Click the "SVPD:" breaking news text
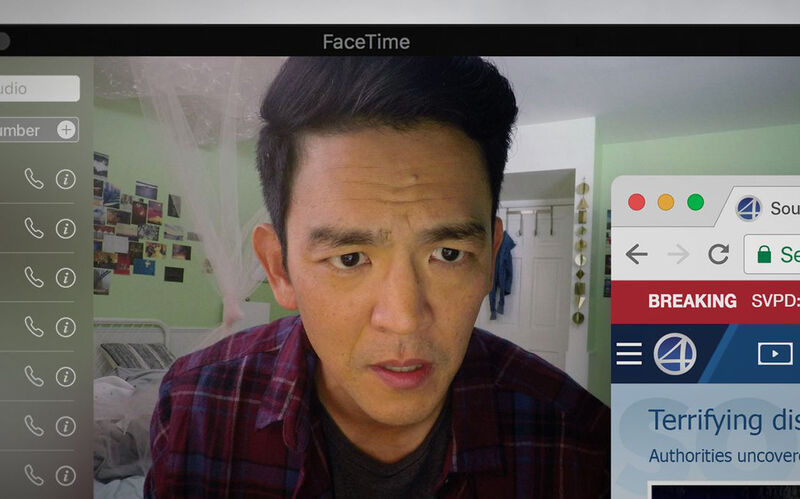 point(776,301)
